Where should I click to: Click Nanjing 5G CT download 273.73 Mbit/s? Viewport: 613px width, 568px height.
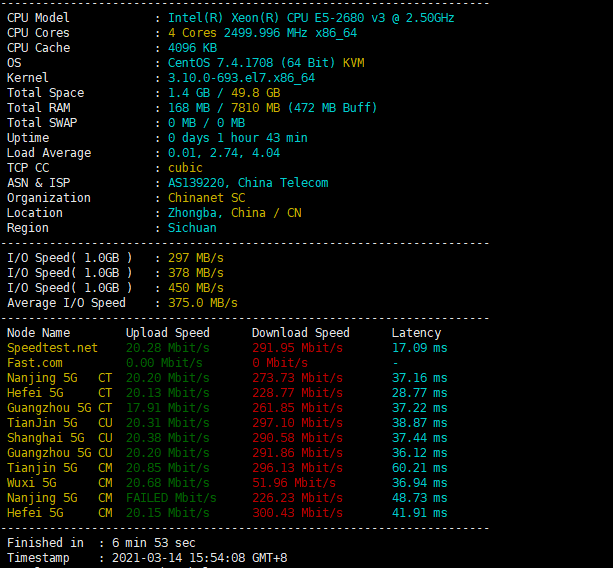pyautogui.click(x=298, y=378)
